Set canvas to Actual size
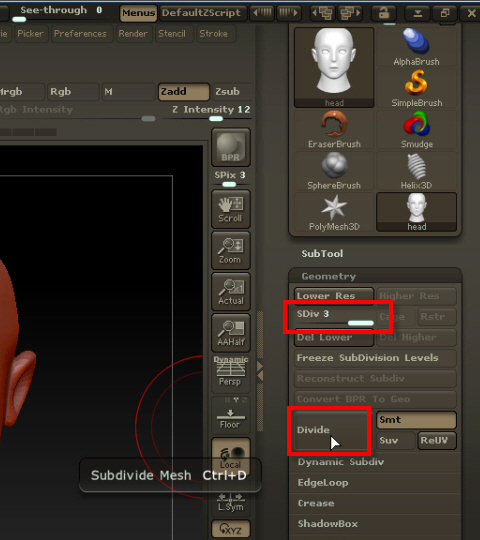The image size is (480, 540). click(230, 291)
